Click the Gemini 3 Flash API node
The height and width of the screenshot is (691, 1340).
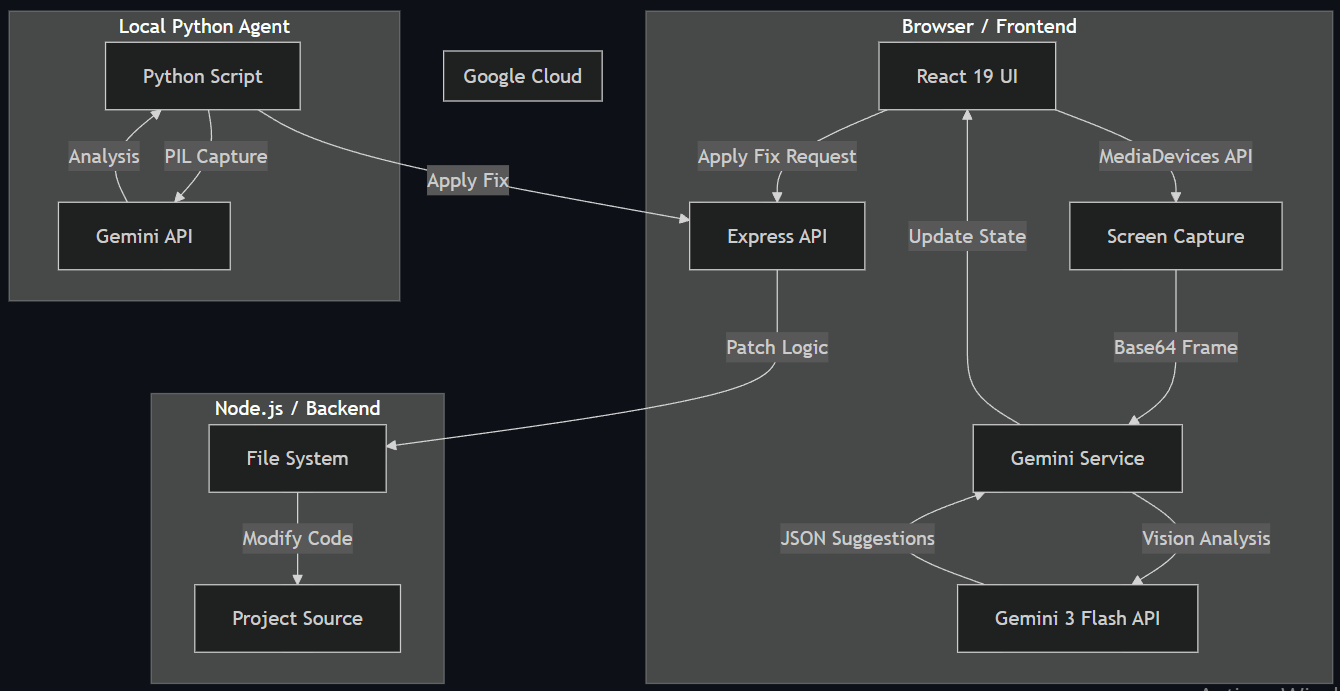[1078, 618]
